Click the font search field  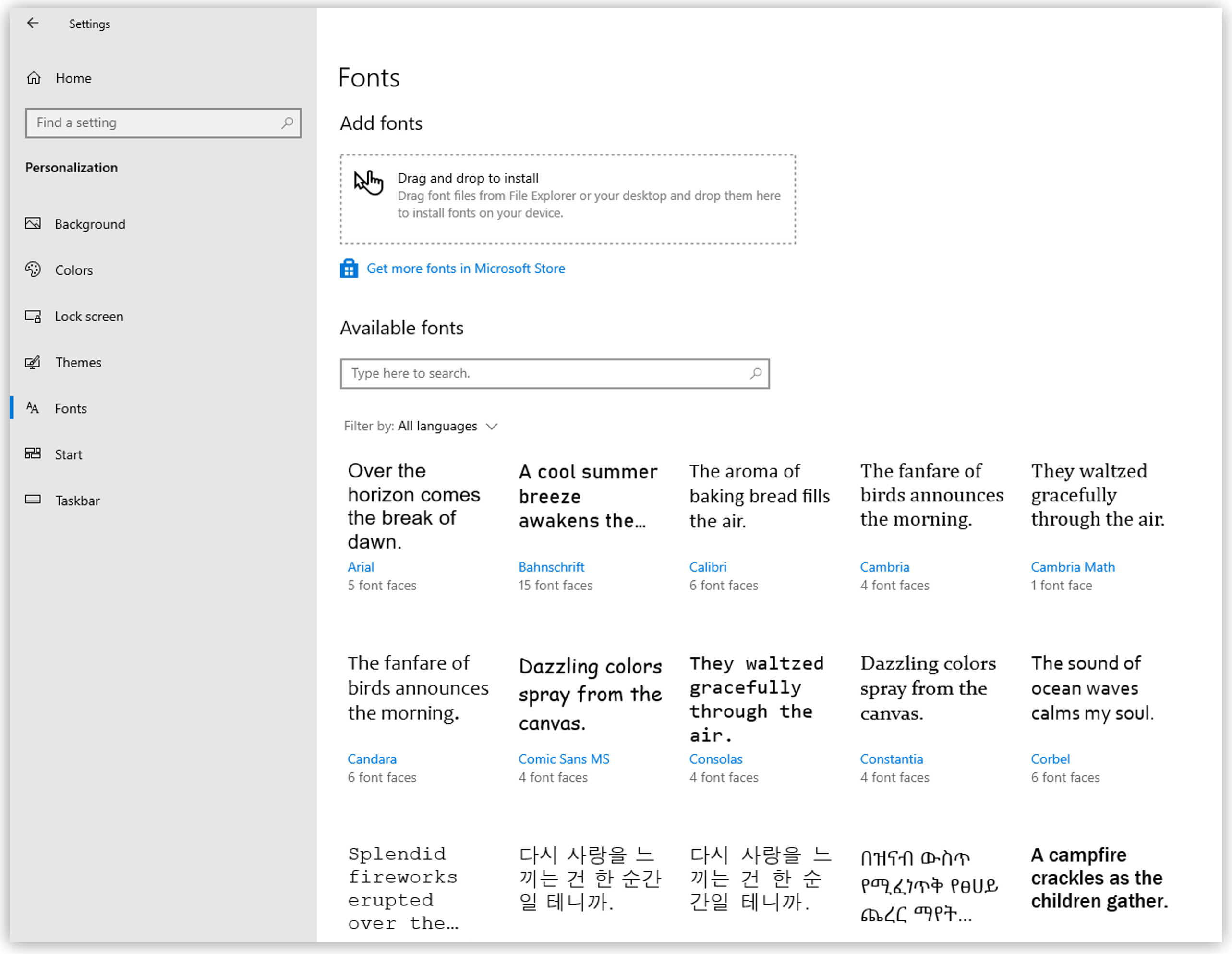(553, 373)
